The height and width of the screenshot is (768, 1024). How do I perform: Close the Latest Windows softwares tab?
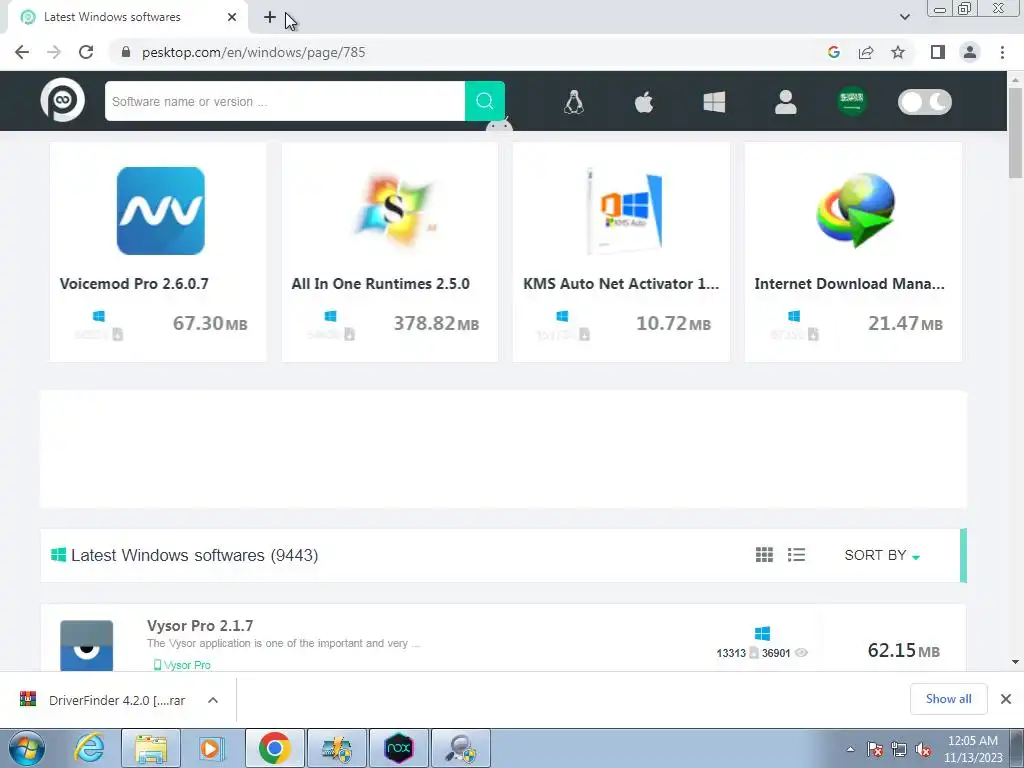[x=232, y=17]
